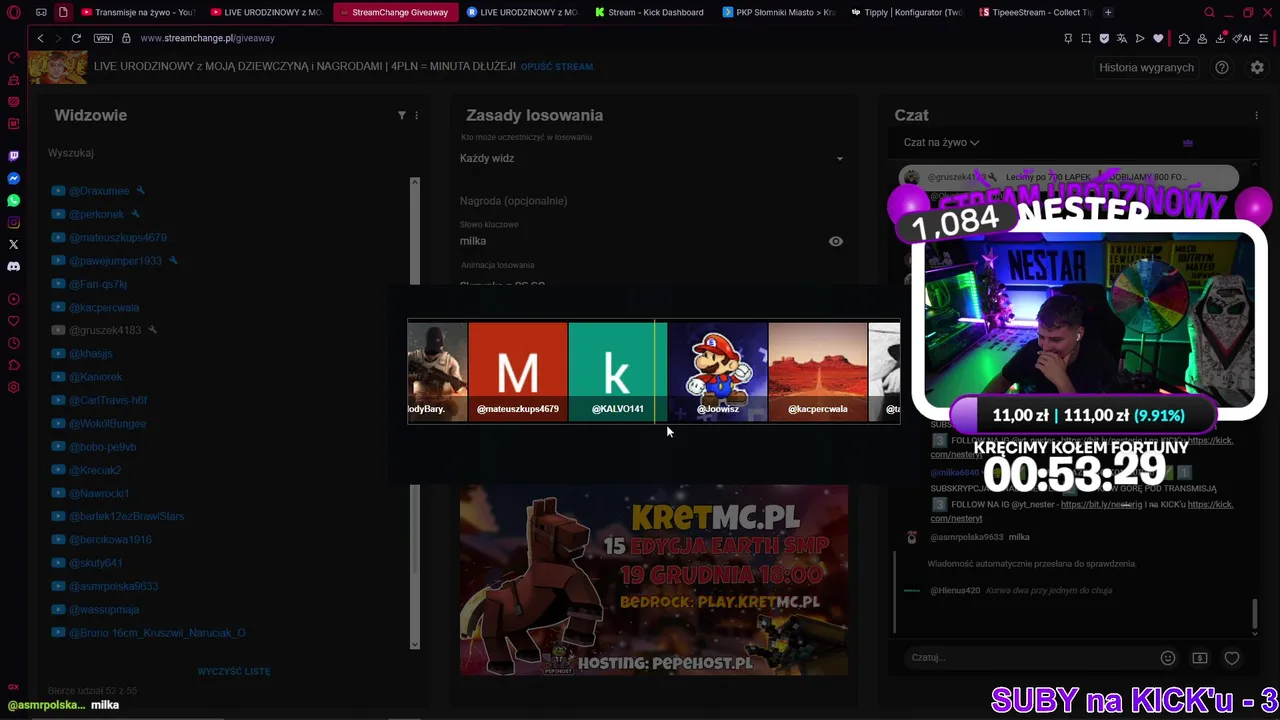This screenshot has width=1280, height=720.
Task: Take a snapshot with toolbar capture icon
Action: tap(1086, 38)
